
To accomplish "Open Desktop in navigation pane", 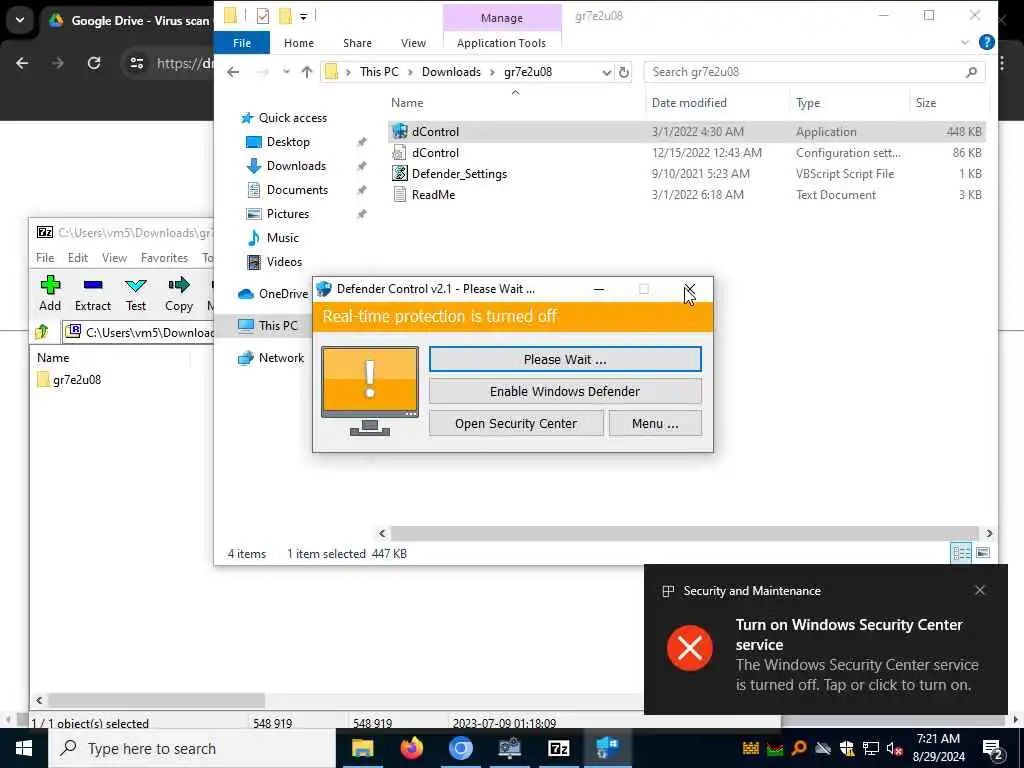I will (288, 142).
